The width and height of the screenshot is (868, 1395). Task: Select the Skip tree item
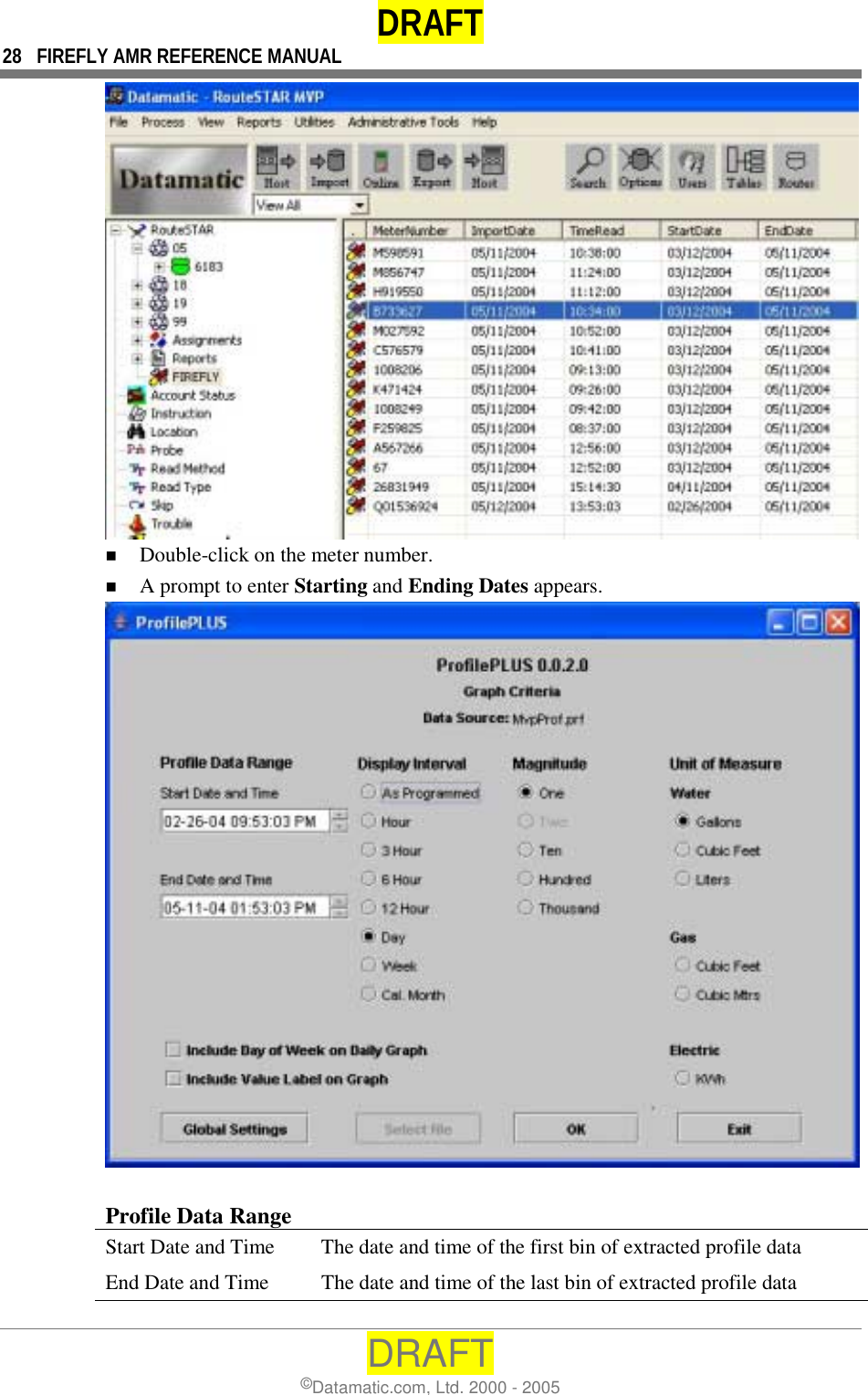click(x=162, y=505)
